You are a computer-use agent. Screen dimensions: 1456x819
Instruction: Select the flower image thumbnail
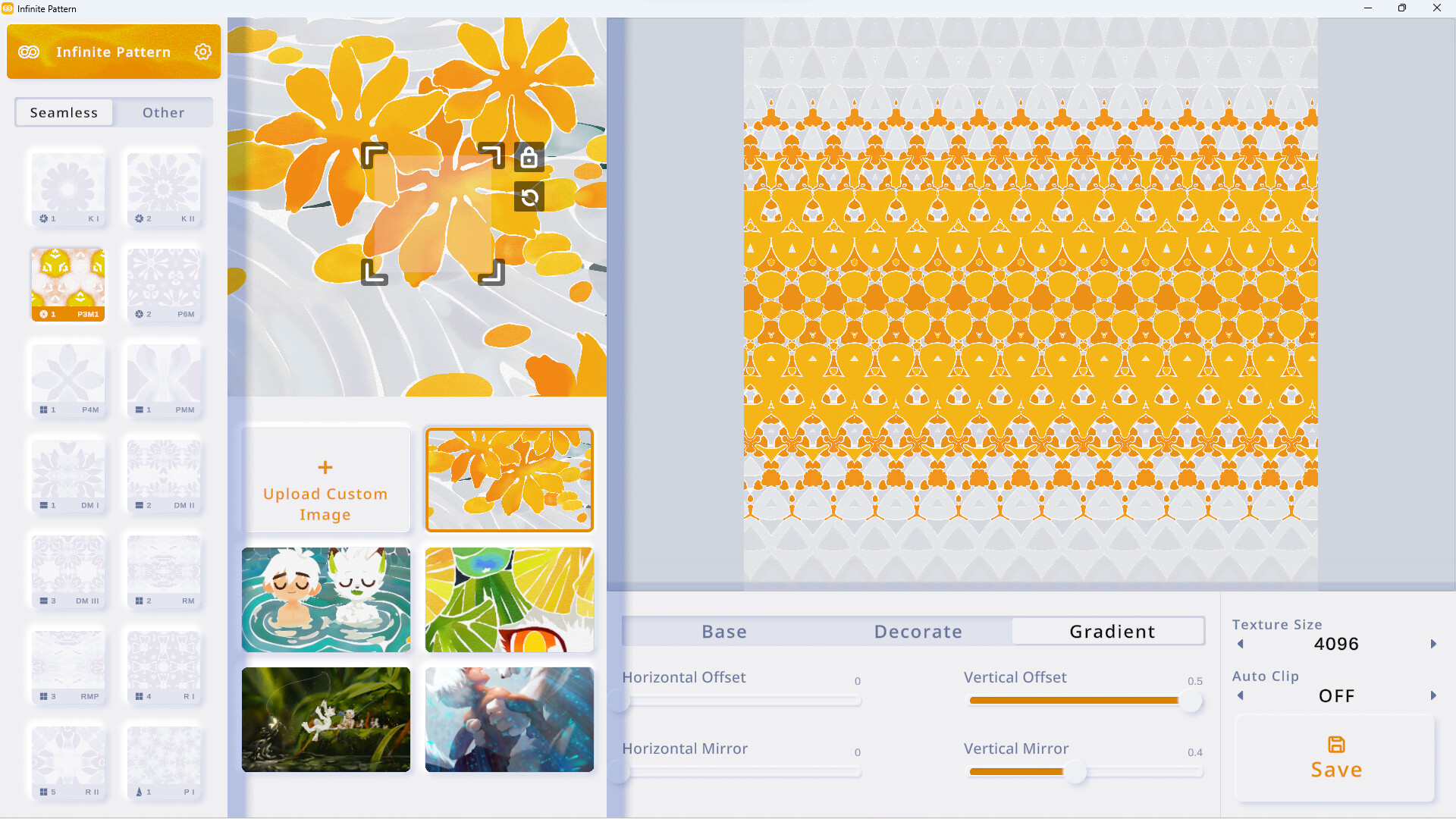point(510,479)
